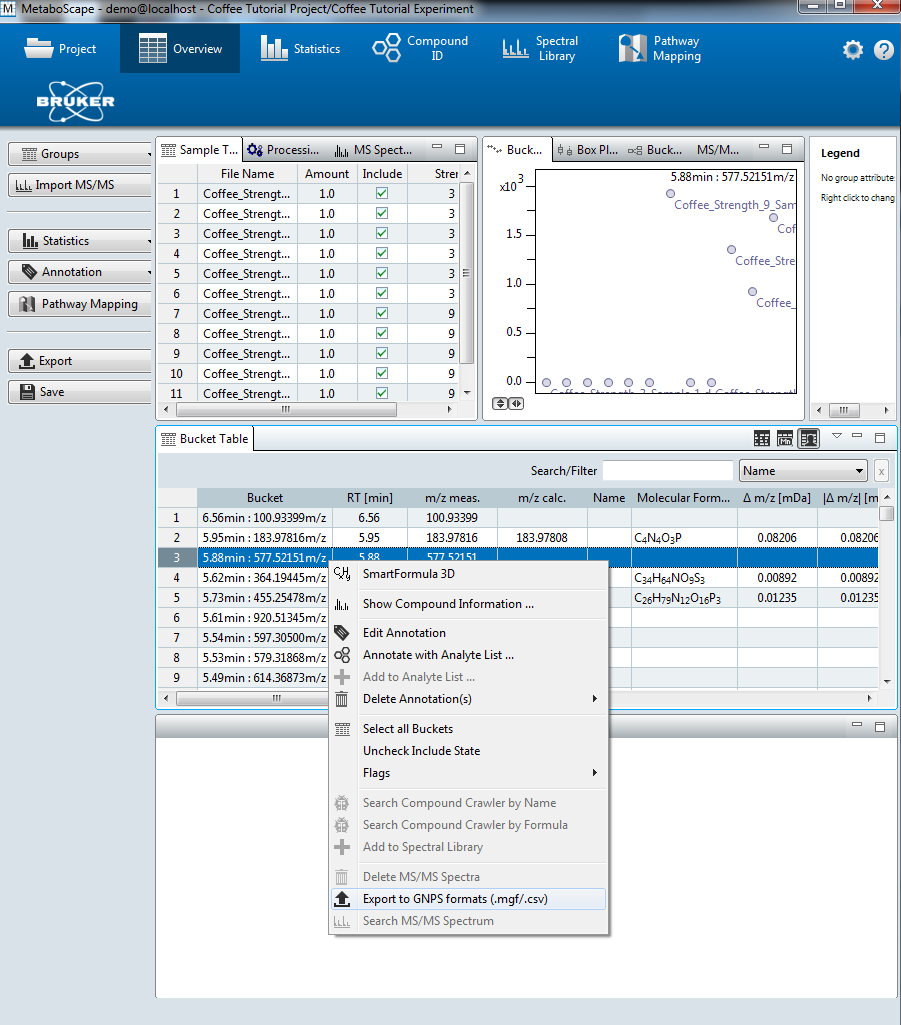Toggle Include checkbox for sample row 2
Screen dimensions: 901x1025
(x=382, y=213)
